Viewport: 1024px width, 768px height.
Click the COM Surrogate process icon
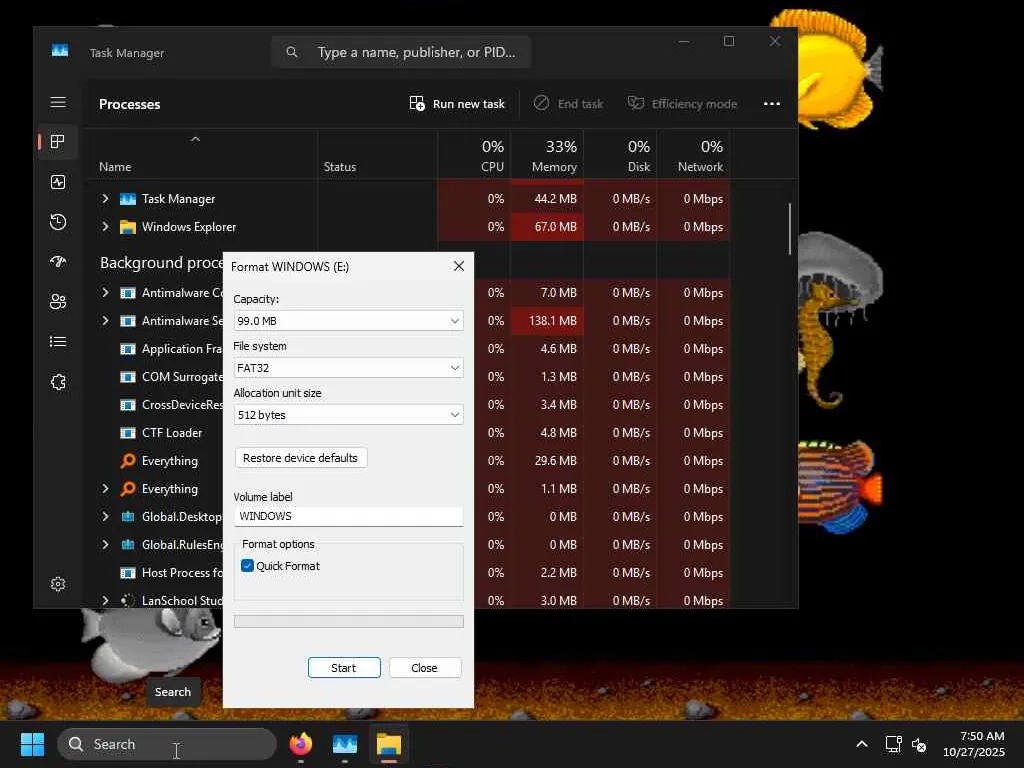[x=128, y=377]
